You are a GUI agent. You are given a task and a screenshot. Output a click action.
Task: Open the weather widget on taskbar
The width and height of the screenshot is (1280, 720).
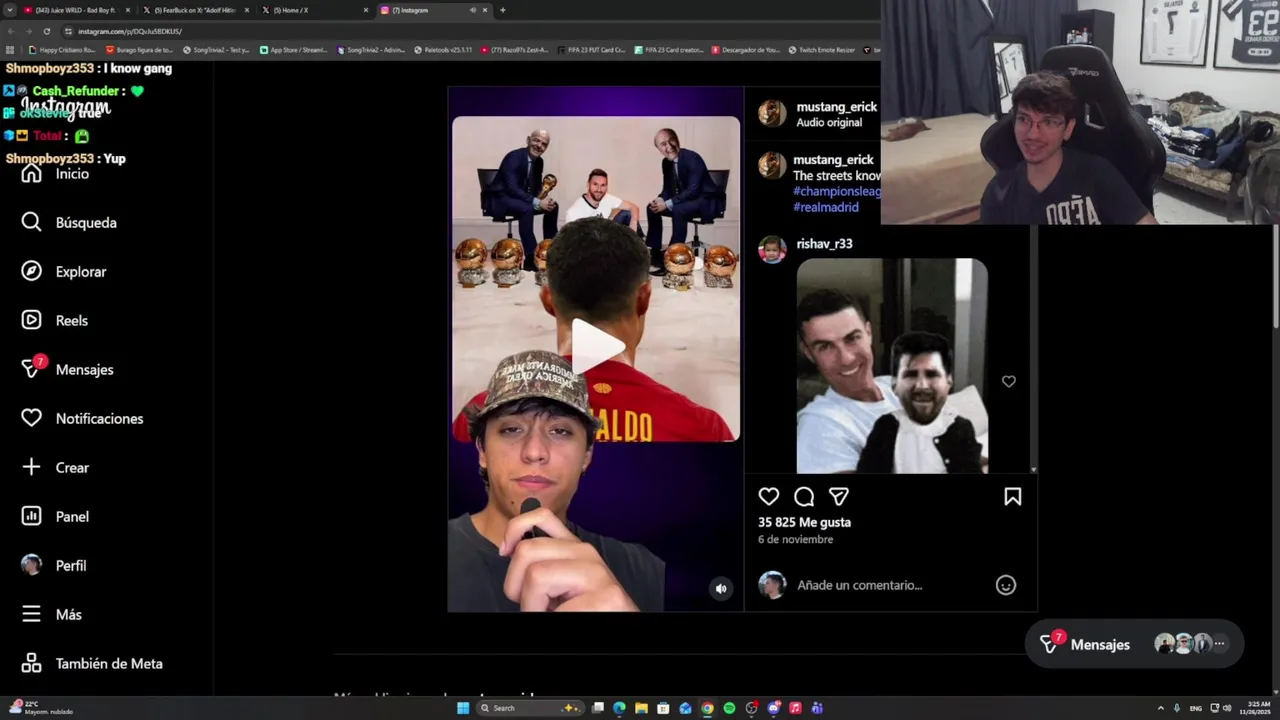tap(40, 708)
